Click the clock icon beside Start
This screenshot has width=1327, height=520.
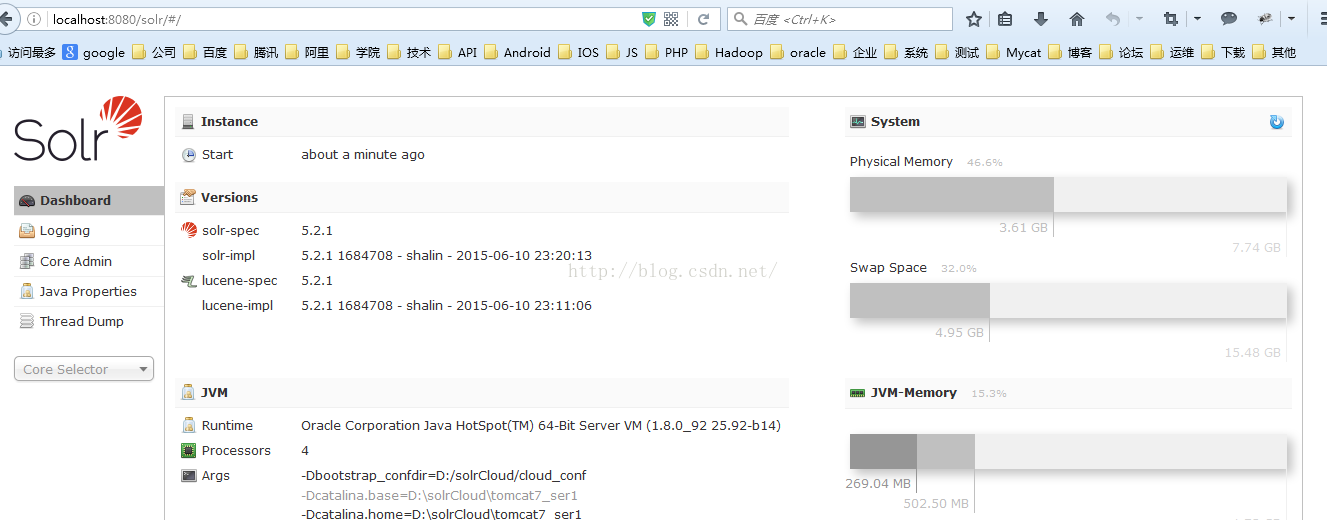tap(189, 155)
